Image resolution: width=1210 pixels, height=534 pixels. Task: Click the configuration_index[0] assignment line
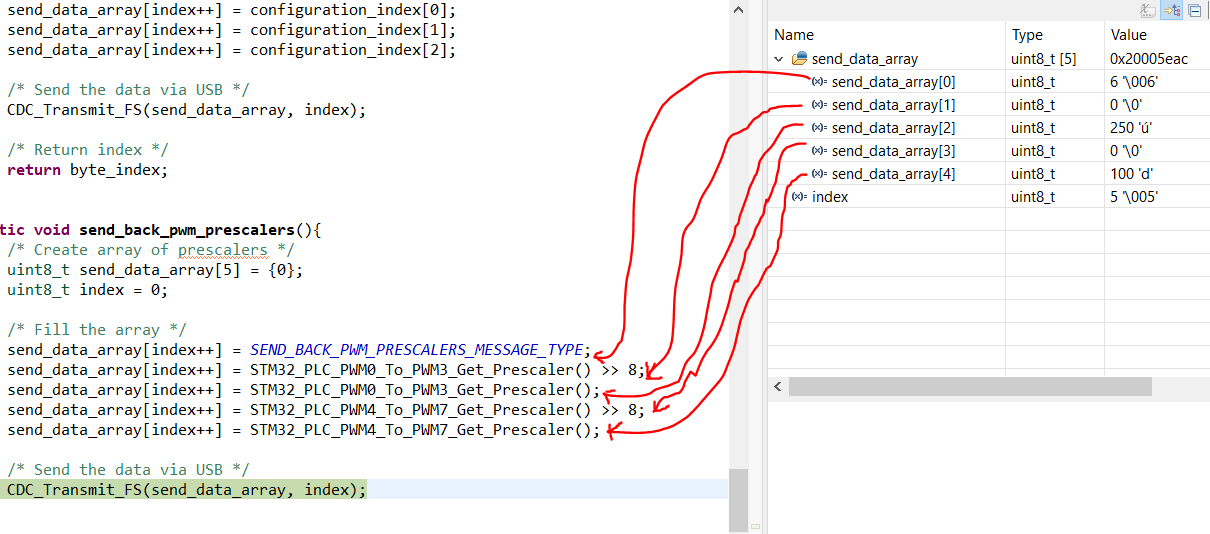(x=231, y=10)
